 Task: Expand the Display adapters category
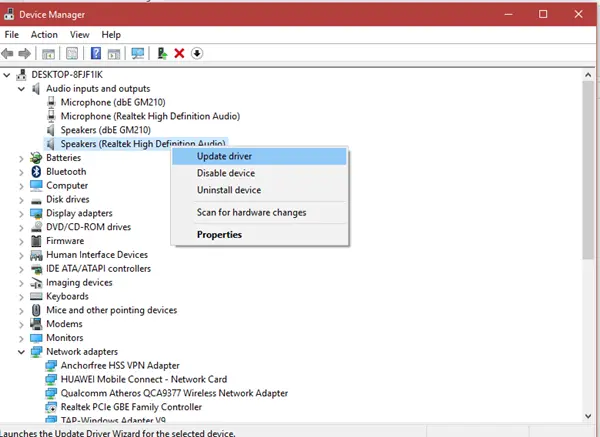pos(21,214)
